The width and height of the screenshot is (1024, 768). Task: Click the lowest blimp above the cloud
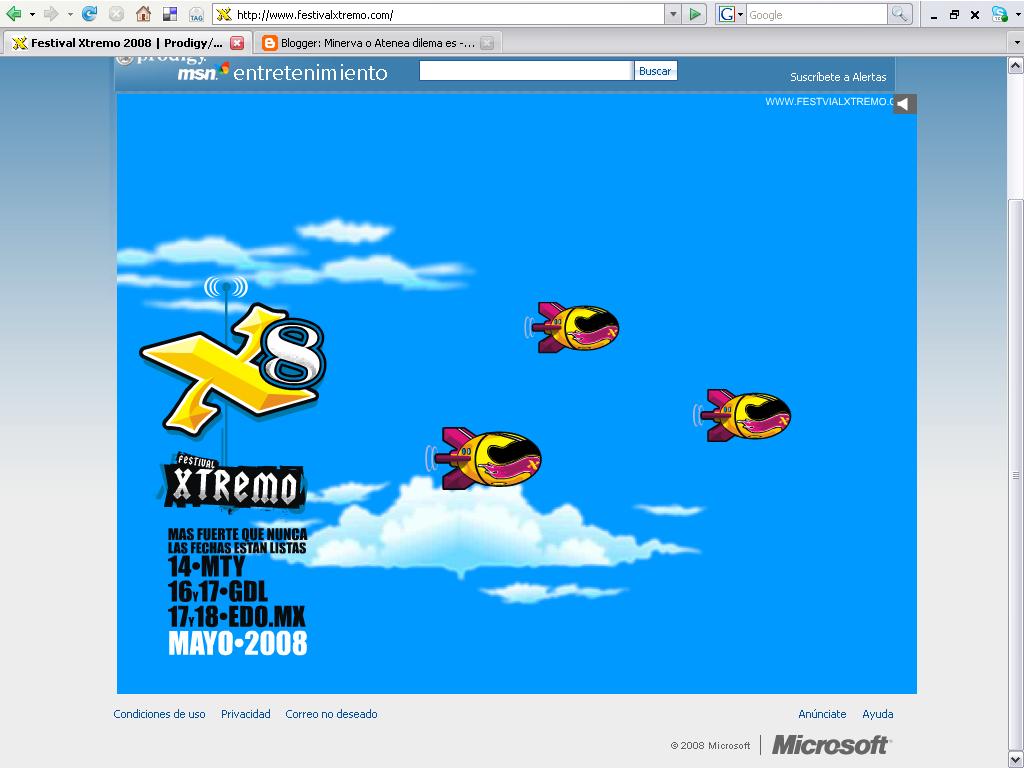(x=484, y=458)
